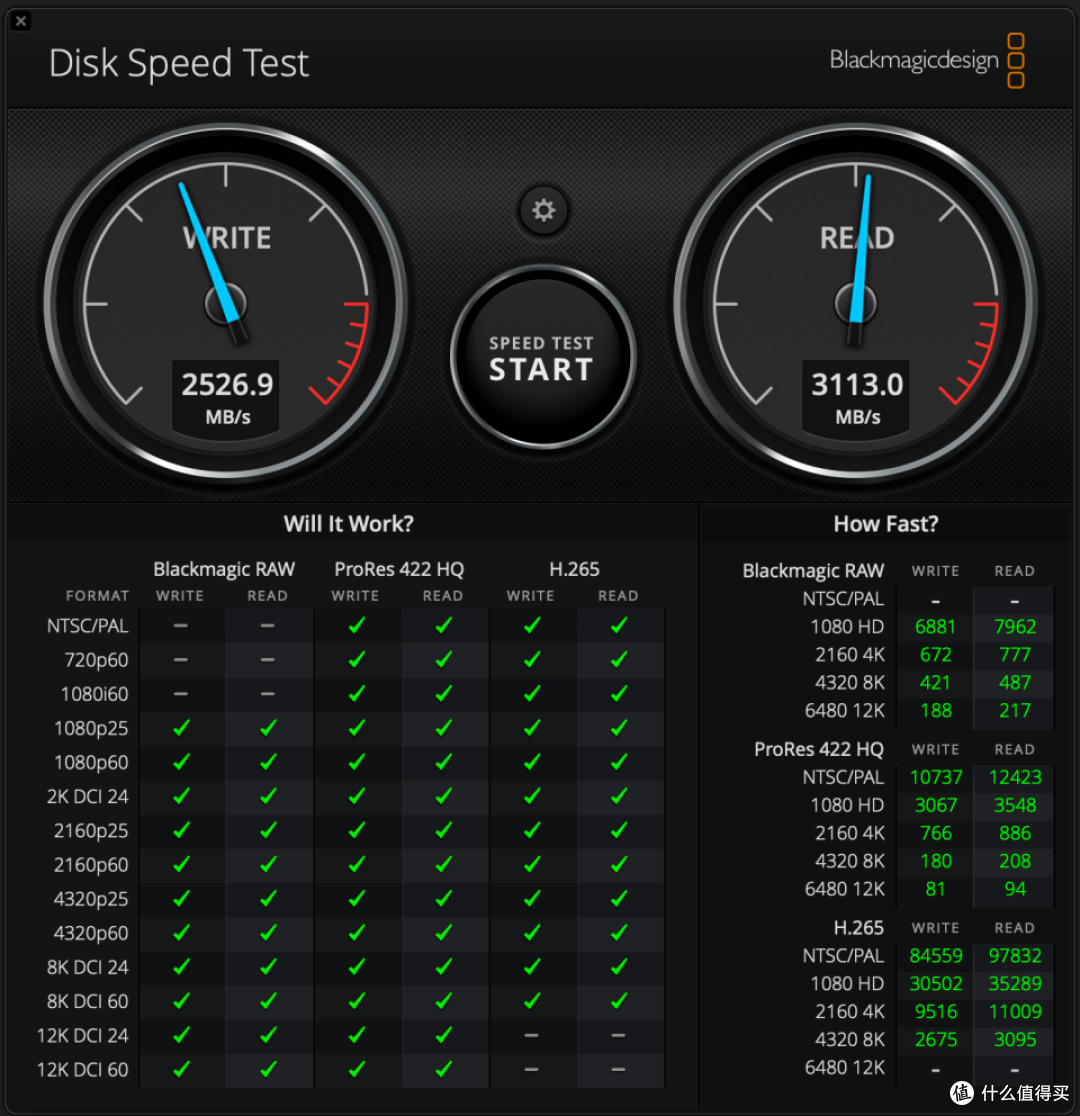Click H.265 write dash for 12K DCI 24
1080x1116 pixels.
(x=532, y=1035)
